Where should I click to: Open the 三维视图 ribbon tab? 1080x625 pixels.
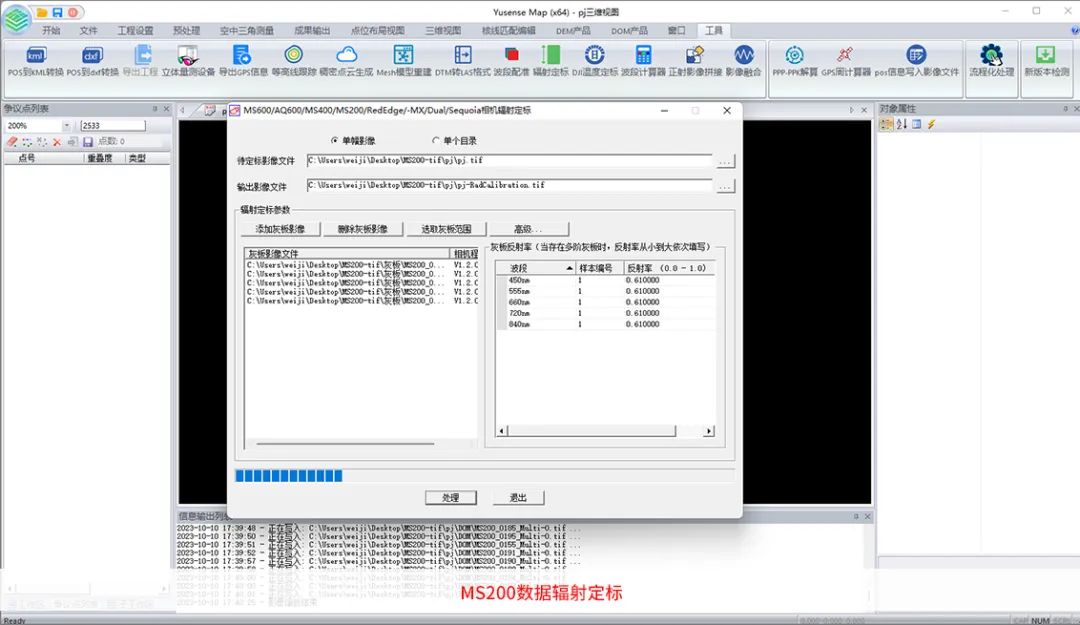[442, 31]
